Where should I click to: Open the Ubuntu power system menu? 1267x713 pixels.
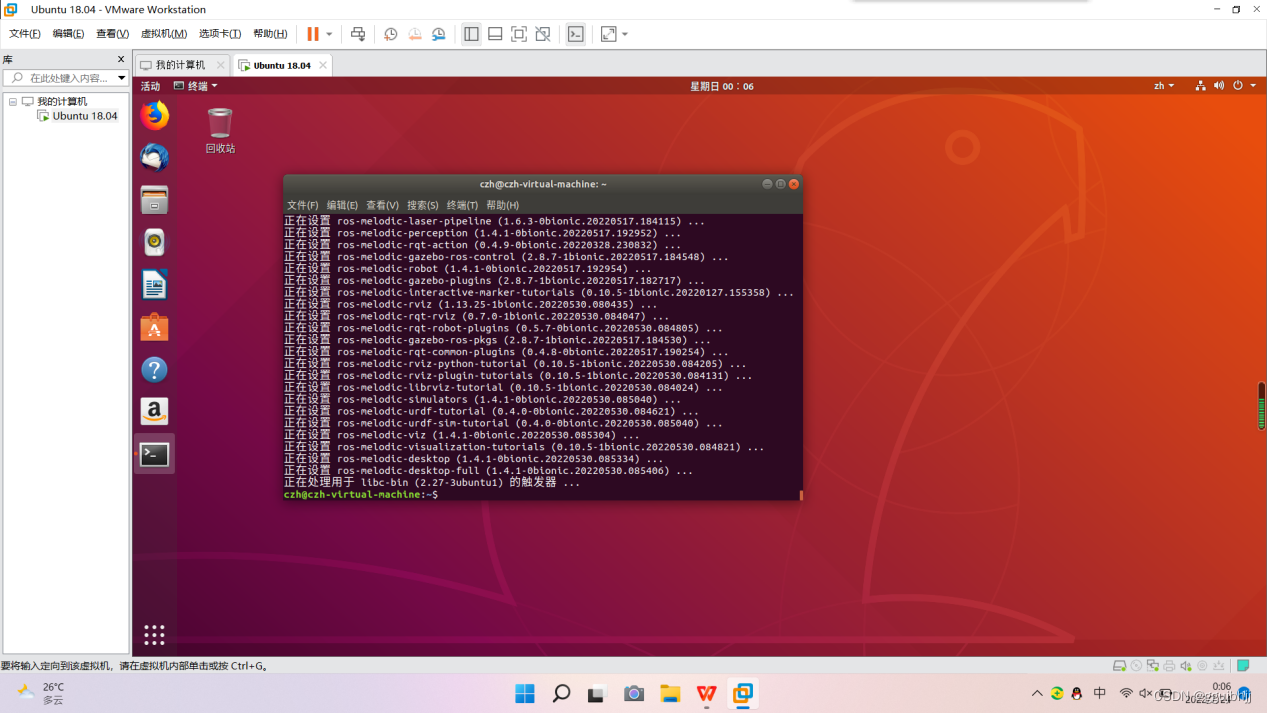click(x=1244, y=86)
